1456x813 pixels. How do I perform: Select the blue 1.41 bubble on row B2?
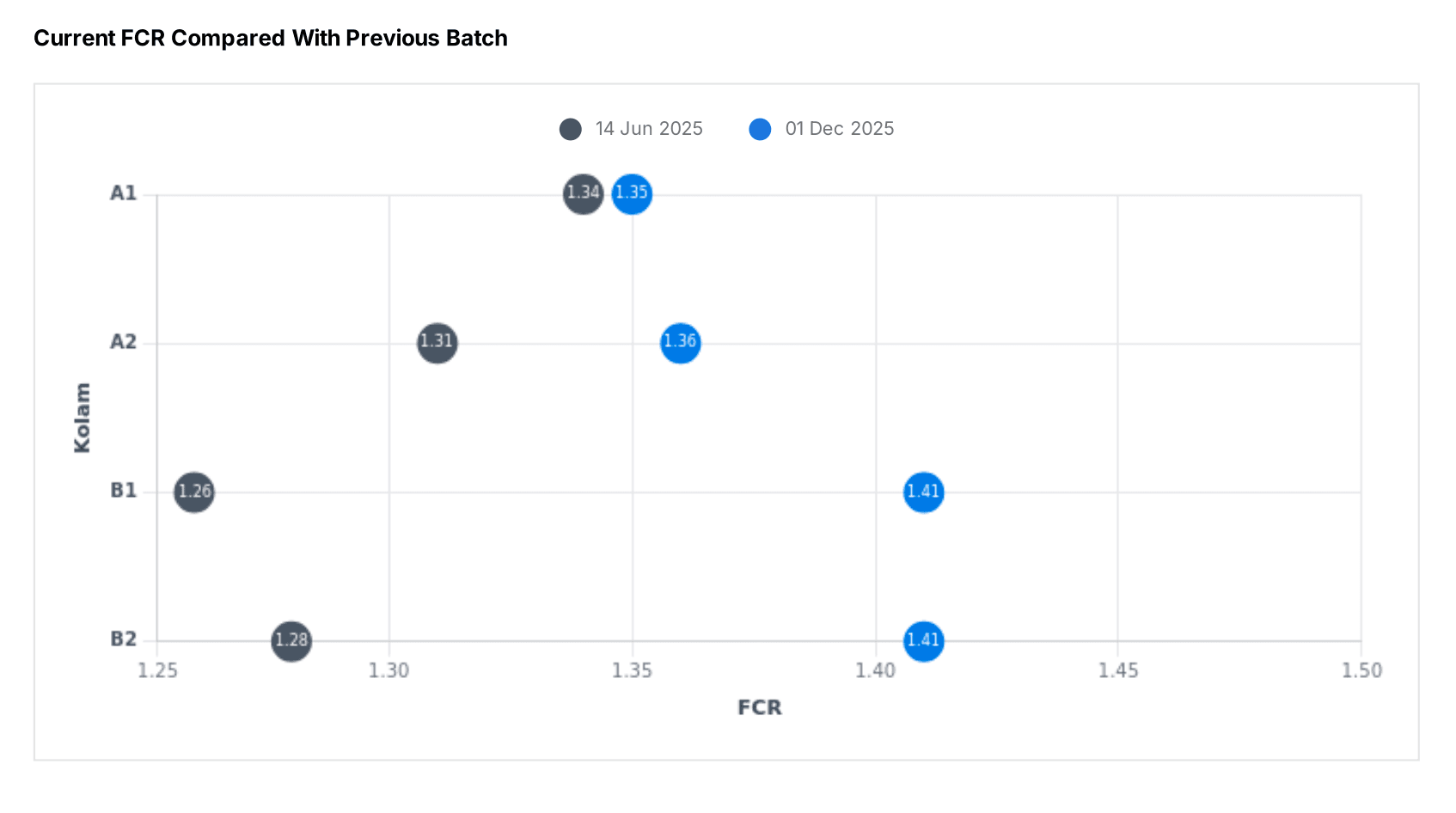coord(923,641)
